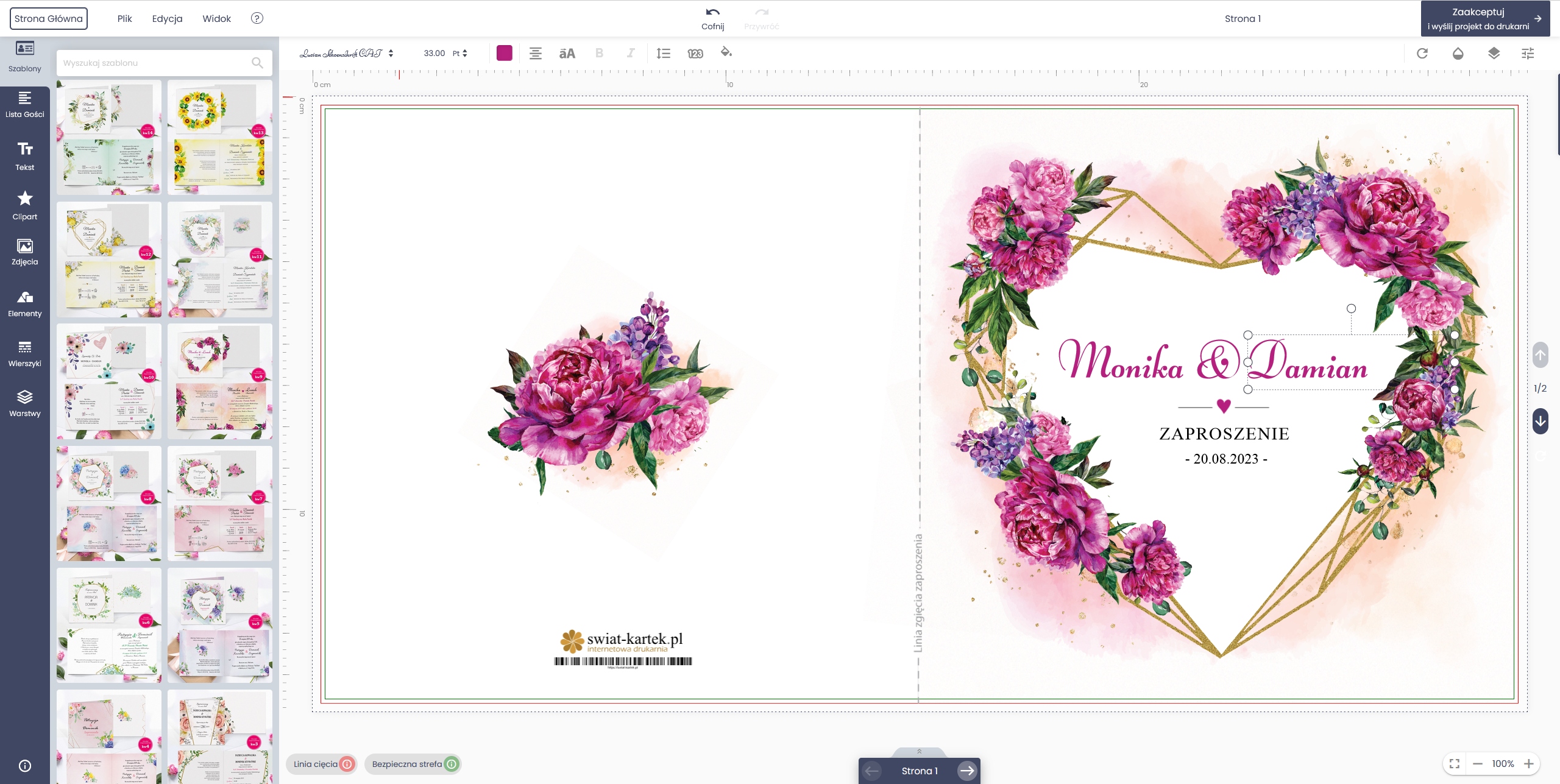Open the Pt unit dropdown

coord(460,54)
